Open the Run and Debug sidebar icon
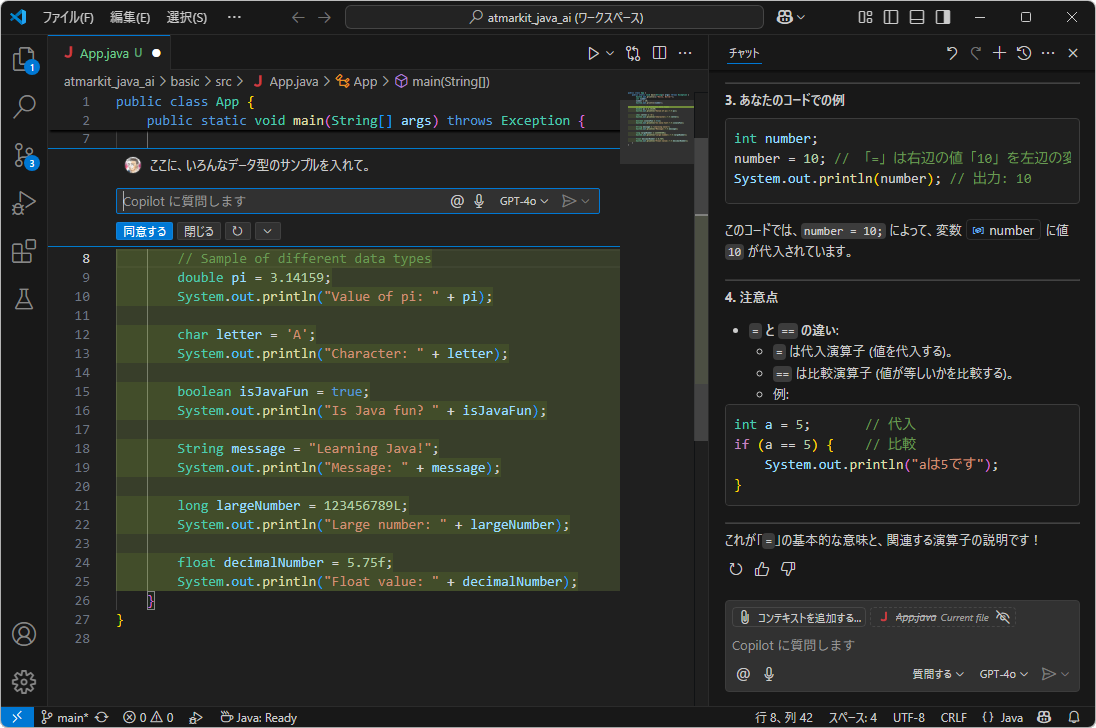Screen dimensions: 1096x728 (23, 204)
